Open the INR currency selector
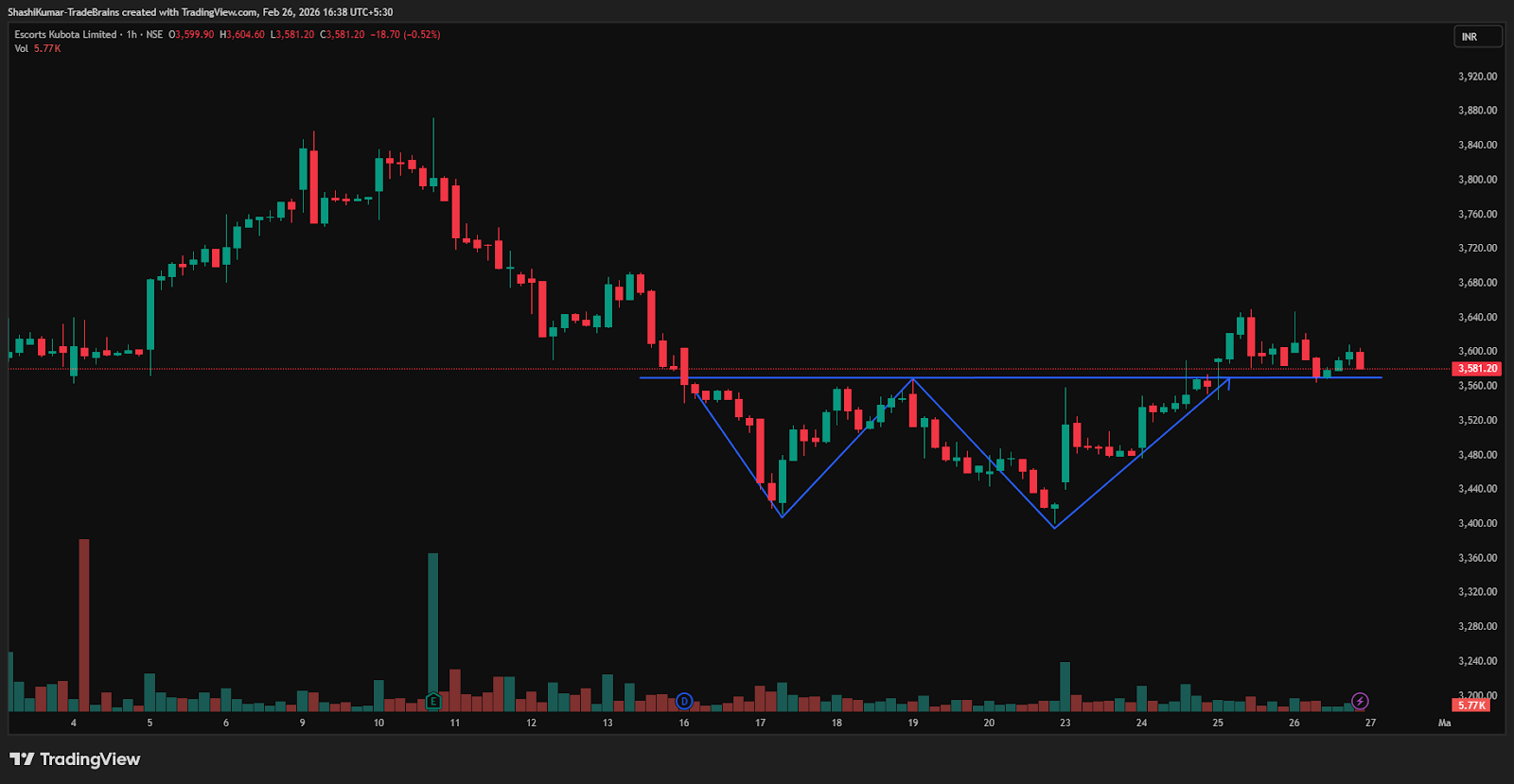This screenshot has height=784, width=1514. click(x=1477, y=37)
